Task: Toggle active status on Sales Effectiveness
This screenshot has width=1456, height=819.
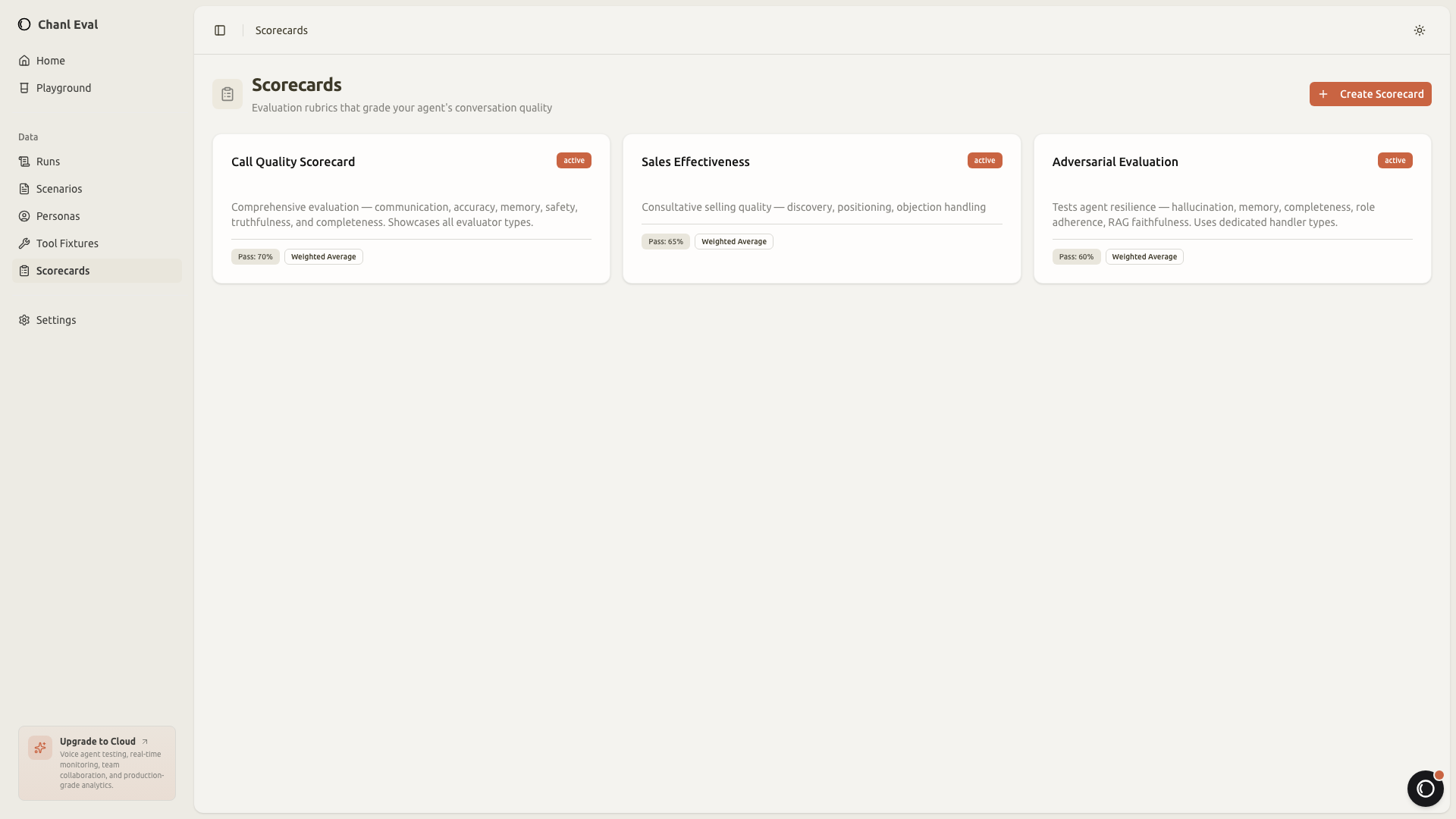Action: tap(984, 160)
